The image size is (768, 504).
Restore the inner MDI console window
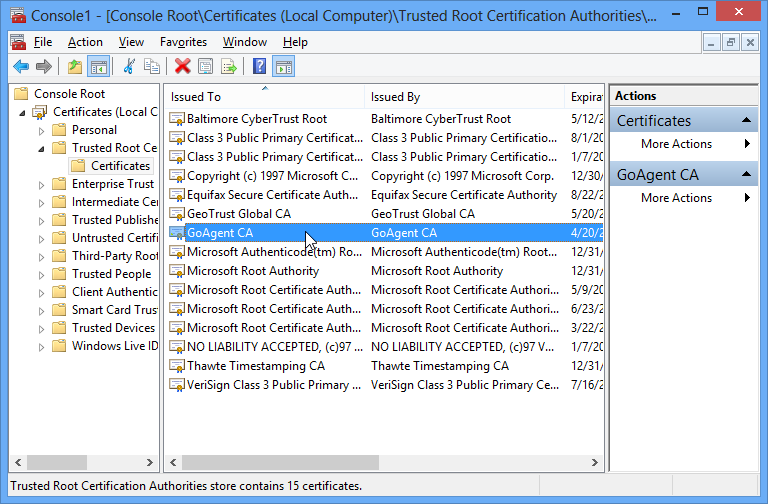730,43
